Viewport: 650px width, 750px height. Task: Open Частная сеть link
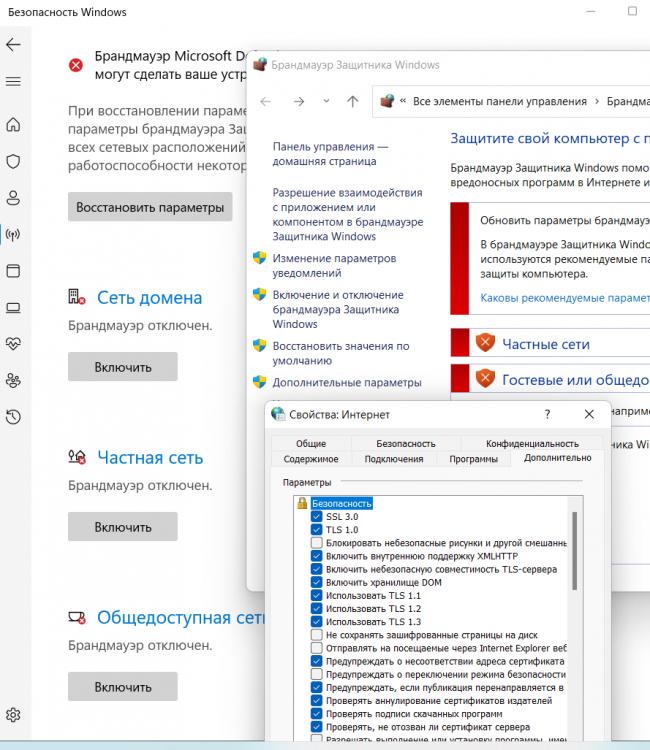[x=150, y=458]
